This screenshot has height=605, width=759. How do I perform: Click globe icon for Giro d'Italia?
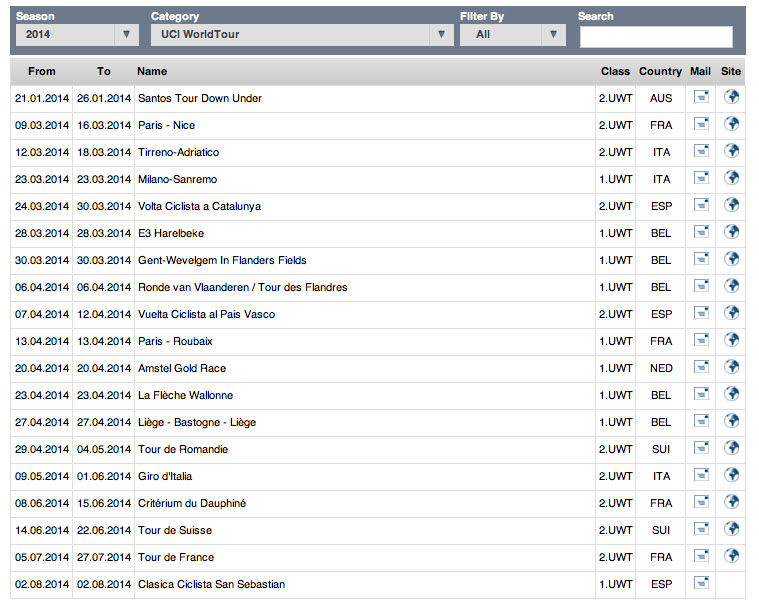pos(731,475)
